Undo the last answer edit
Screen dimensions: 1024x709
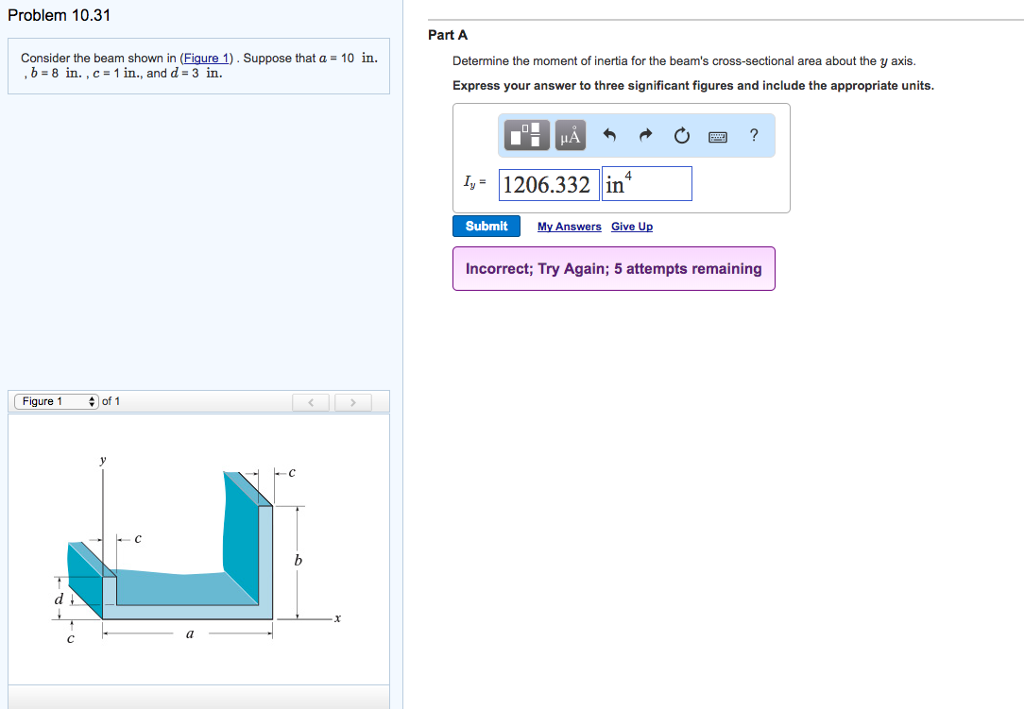(x=610, y=135)
